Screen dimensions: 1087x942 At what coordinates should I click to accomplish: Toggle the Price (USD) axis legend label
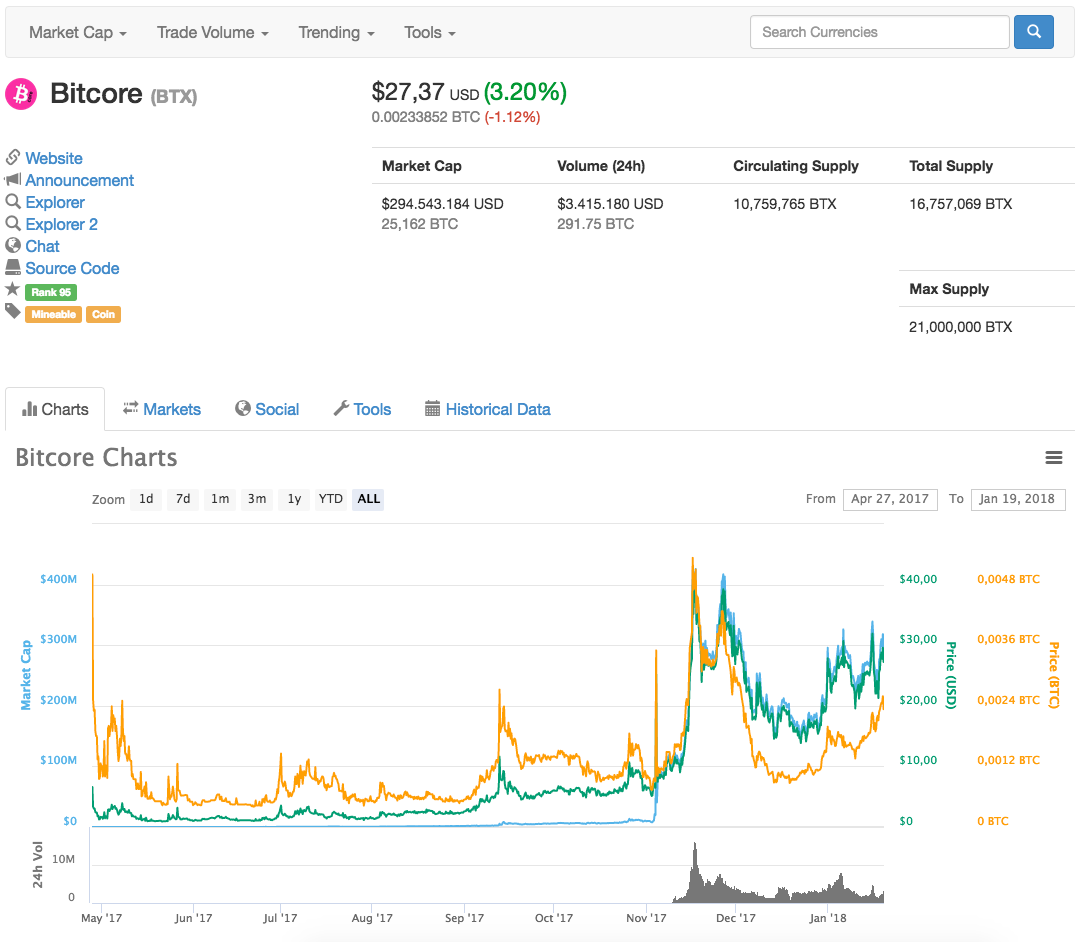(951, 675)
